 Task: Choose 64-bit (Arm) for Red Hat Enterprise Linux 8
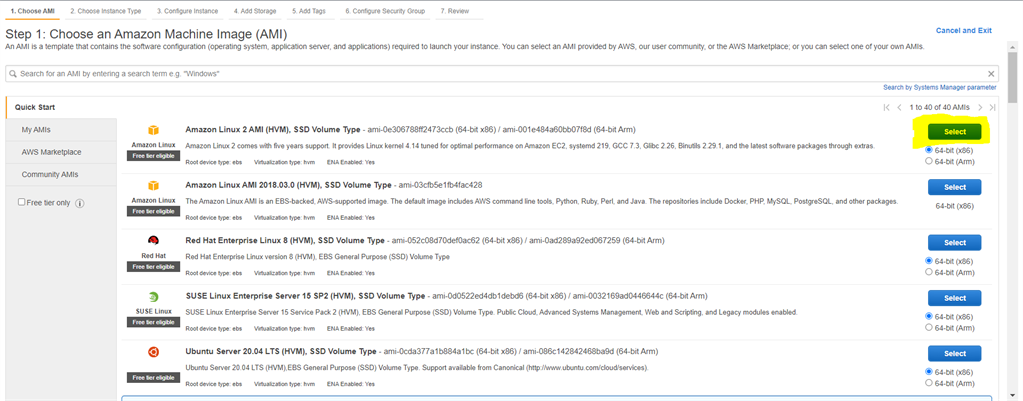(x=929, y=272)
